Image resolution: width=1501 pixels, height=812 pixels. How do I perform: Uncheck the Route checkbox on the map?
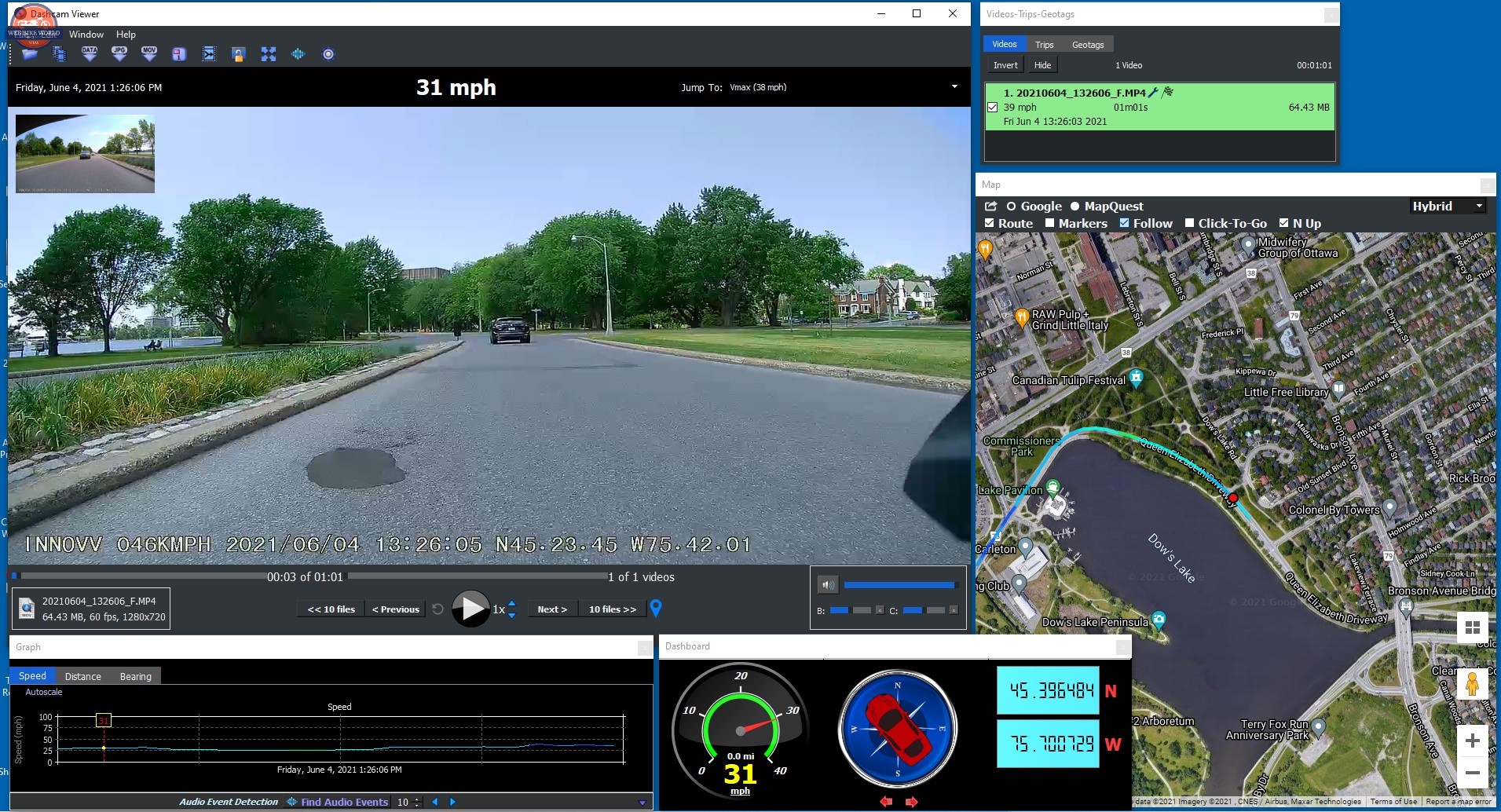click(x=990, y=223)
